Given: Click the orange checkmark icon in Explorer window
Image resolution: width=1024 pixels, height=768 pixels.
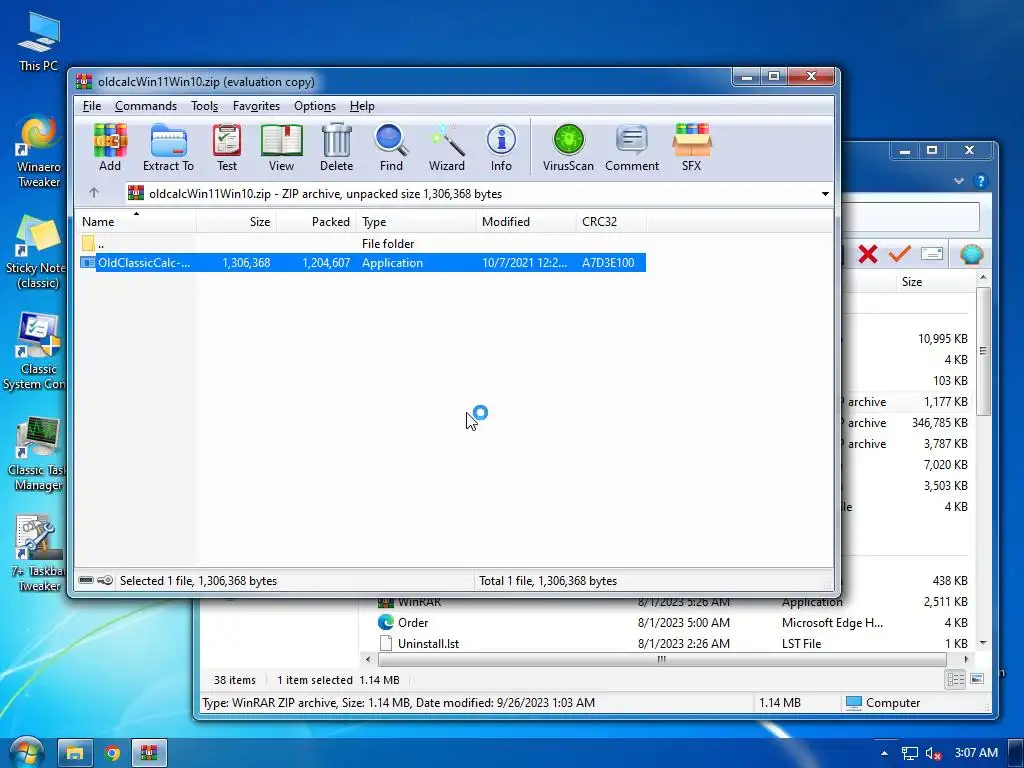Looking at the screenshot, I should click(x=900, y=253).
